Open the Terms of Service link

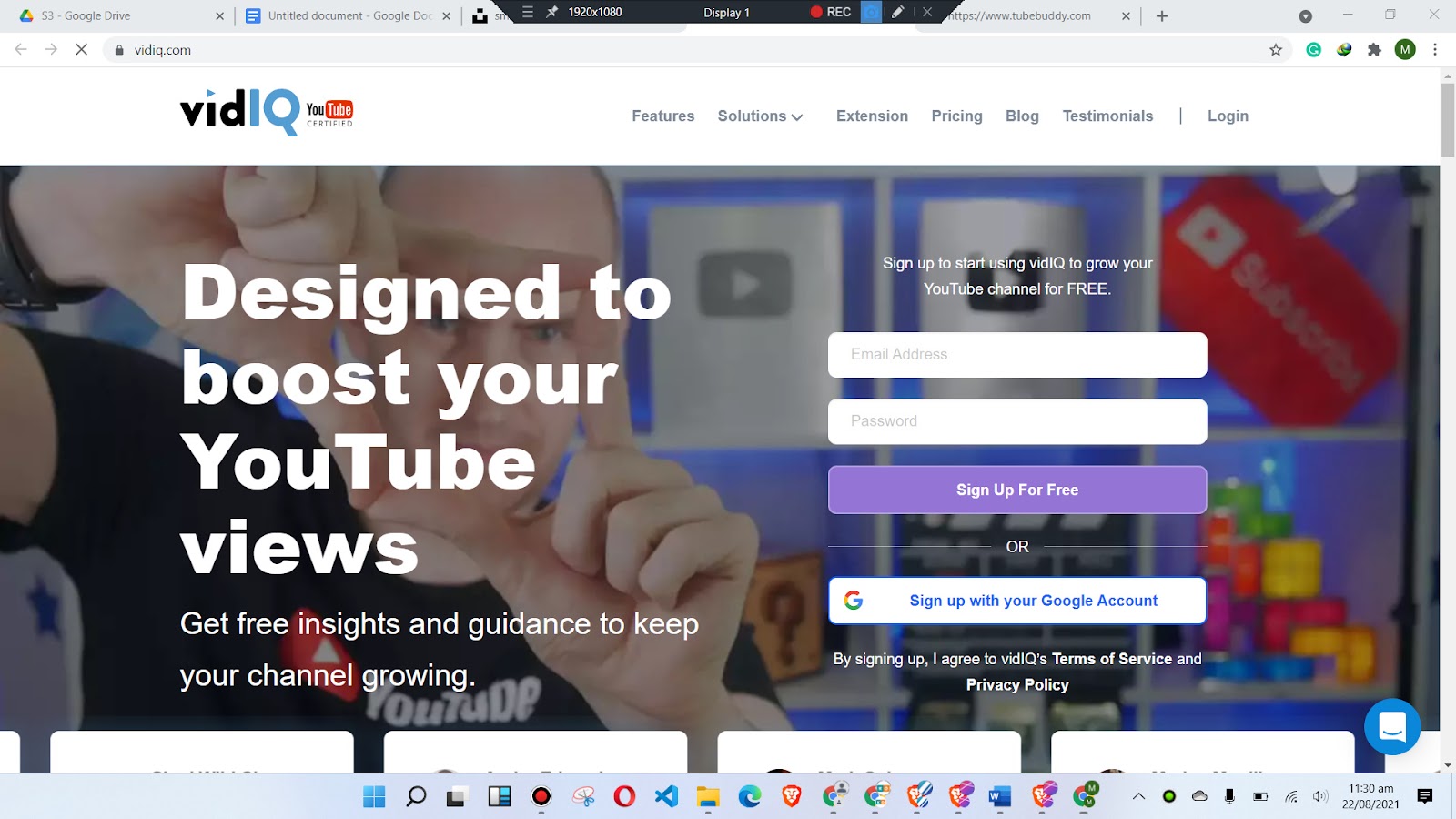click(1112, 659)
